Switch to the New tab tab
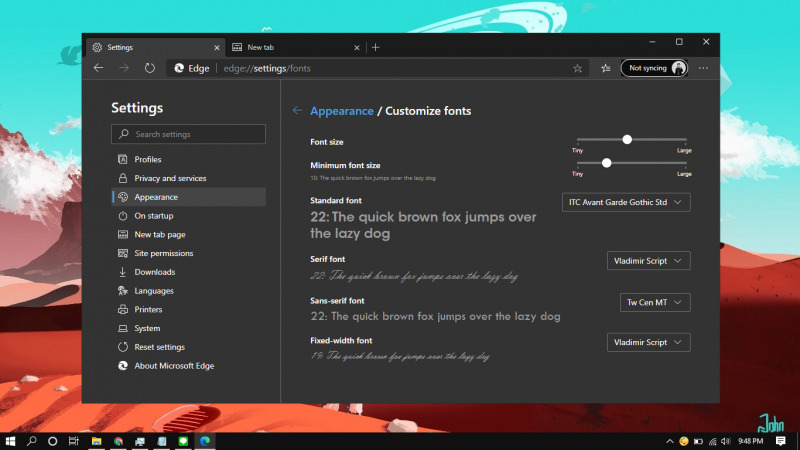800x450 pixels. click(296, 47)
